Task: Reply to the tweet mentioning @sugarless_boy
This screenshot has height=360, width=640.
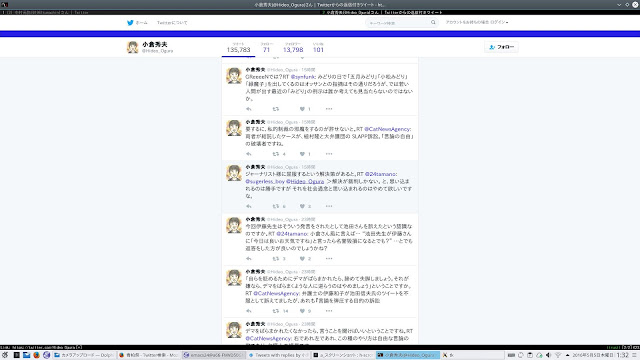Action: point(249,206)
